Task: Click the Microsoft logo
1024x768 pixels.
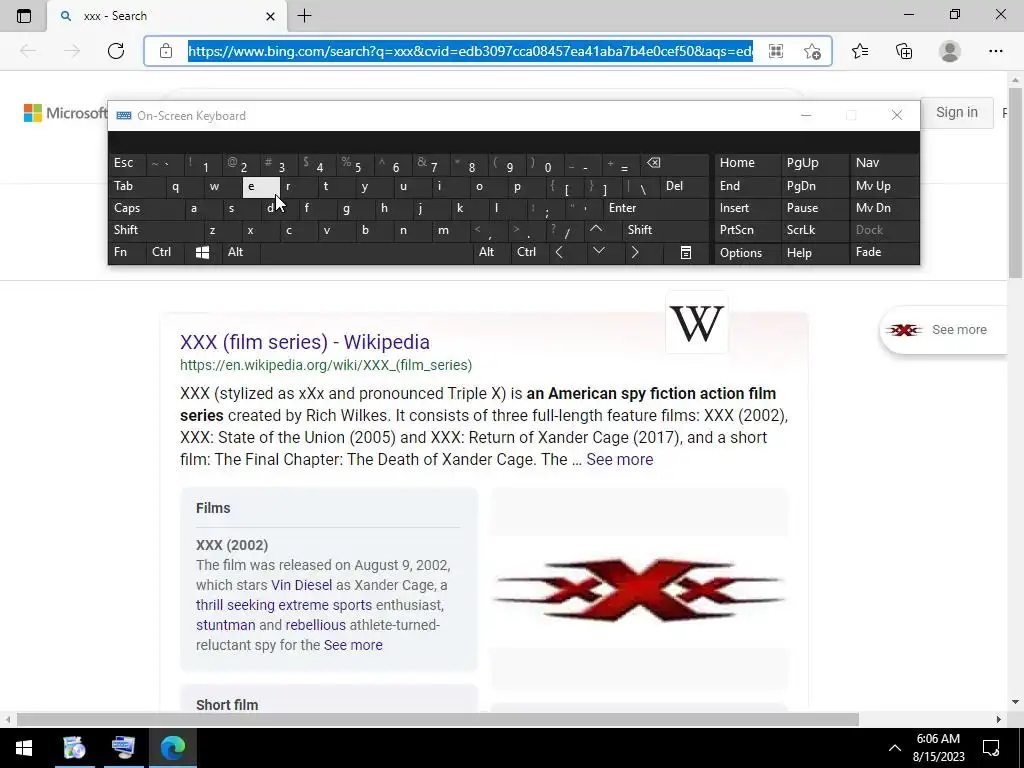Action: pyautogui.click(x=65, y=113)
